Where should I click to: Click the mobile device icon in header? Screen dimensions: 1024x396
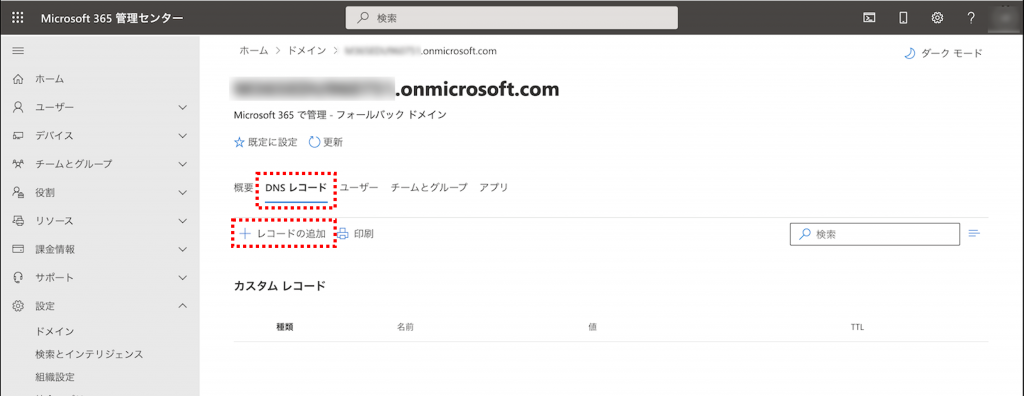pyautogui.click(x=903, y=18)
